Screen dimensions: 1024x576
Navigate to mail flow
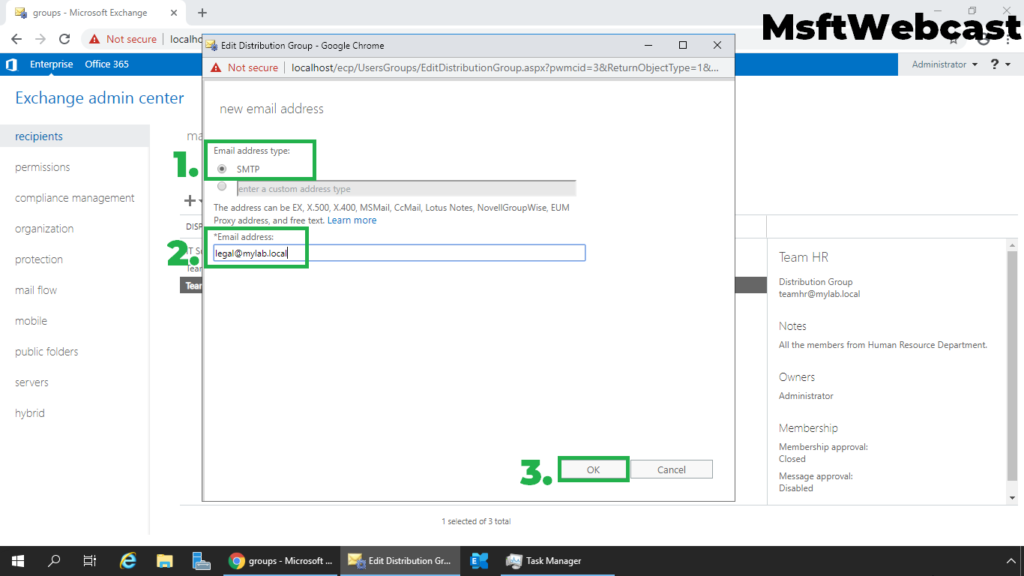coord(36,290)
